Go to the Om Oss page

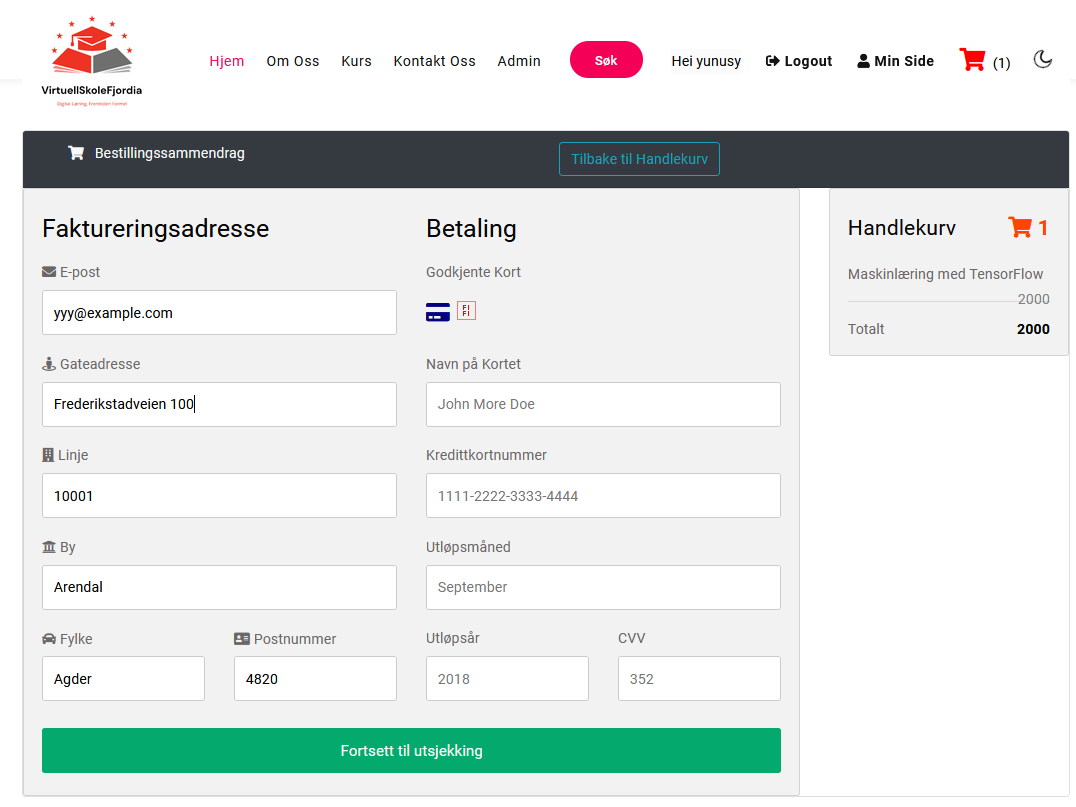click(293, 61)
